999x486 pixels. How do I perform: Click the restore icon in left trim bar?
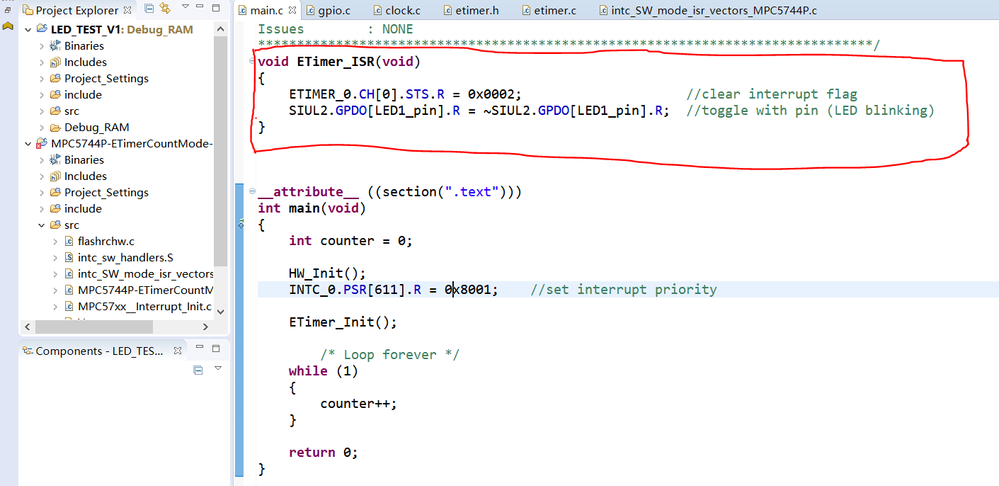[x=8, y=10]
